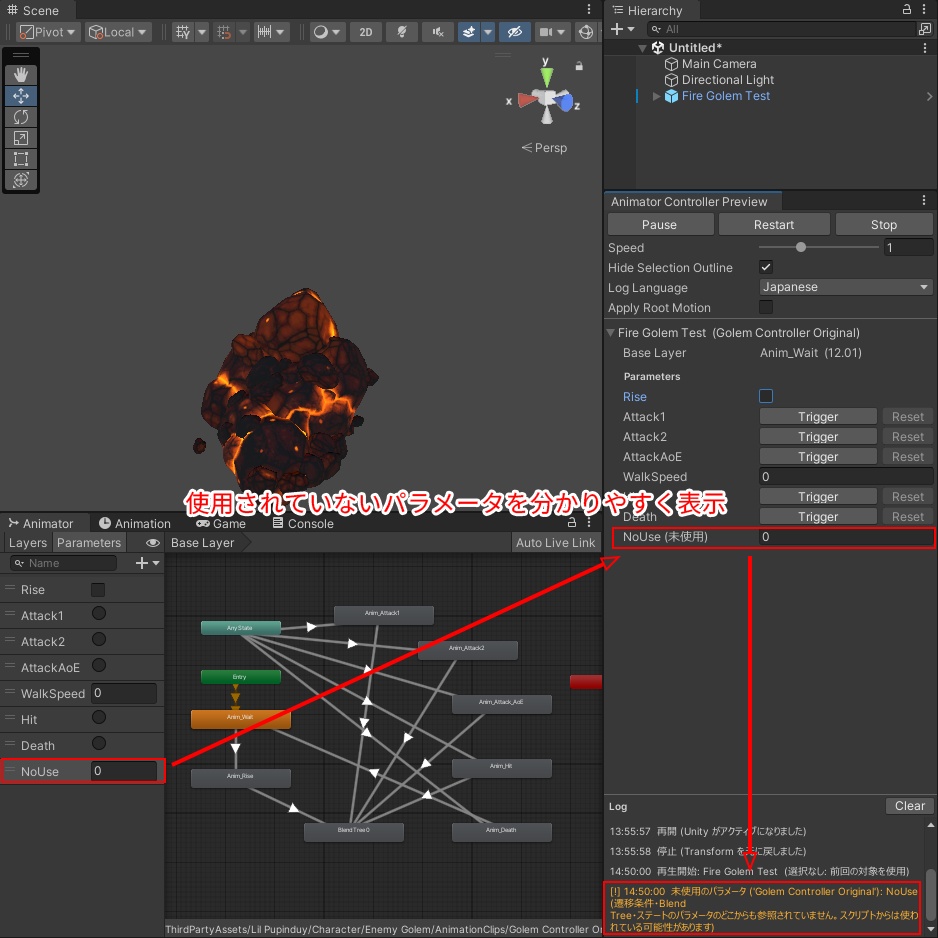Open the Animator Parameters tab

pos(89,543)
